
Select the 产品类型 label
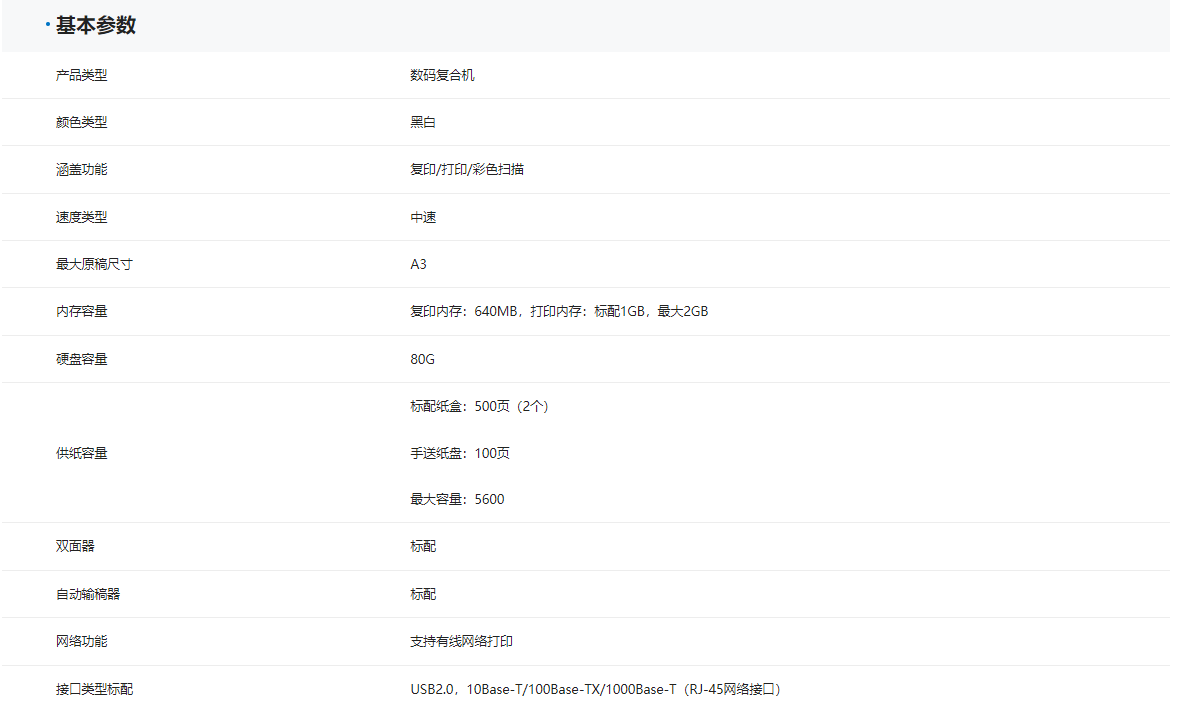81,75
